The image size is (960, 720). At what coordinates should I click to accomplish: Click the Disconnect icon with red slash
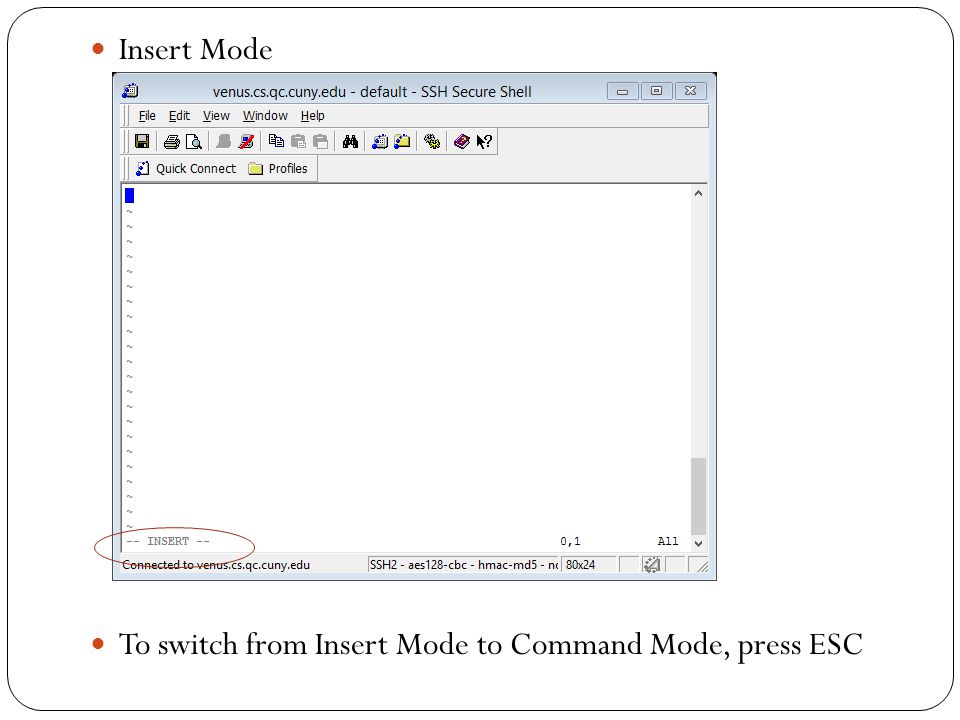pos(246,141)
